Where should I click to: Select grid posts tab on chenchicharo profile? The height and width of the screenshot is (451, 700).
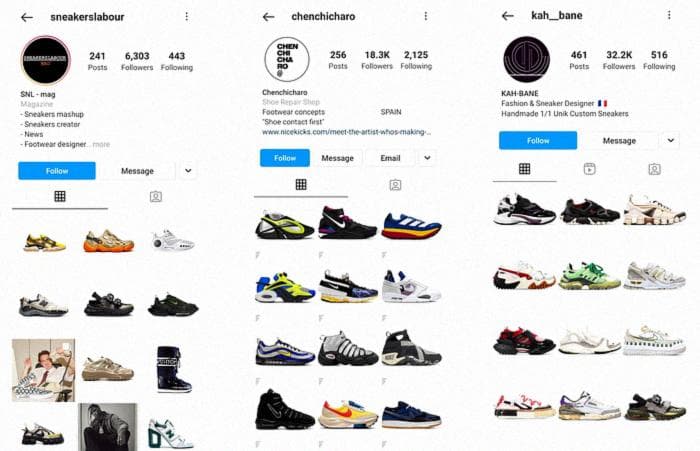[301, 184]
